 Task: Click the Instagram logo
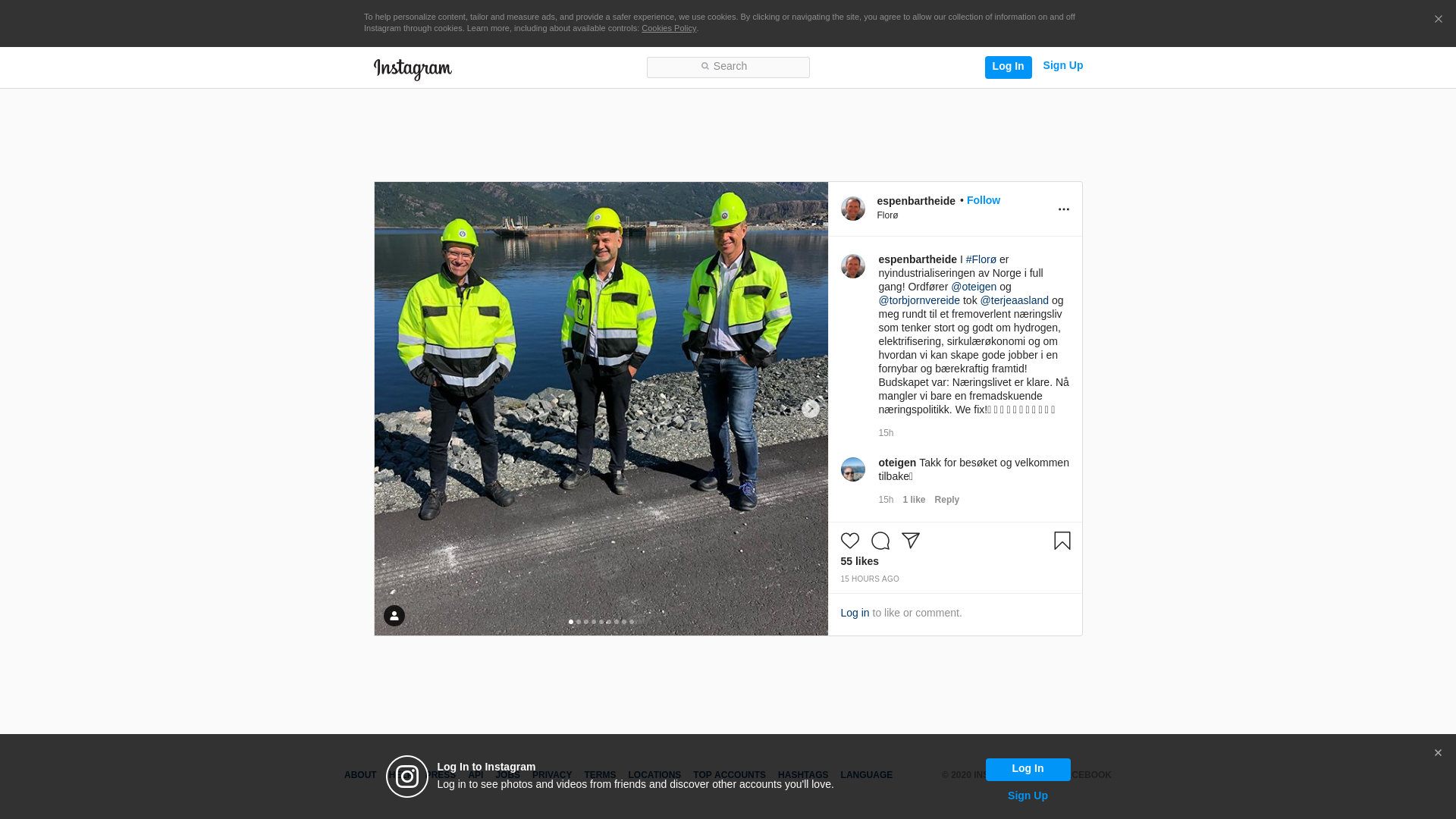(x=413, y=69)
